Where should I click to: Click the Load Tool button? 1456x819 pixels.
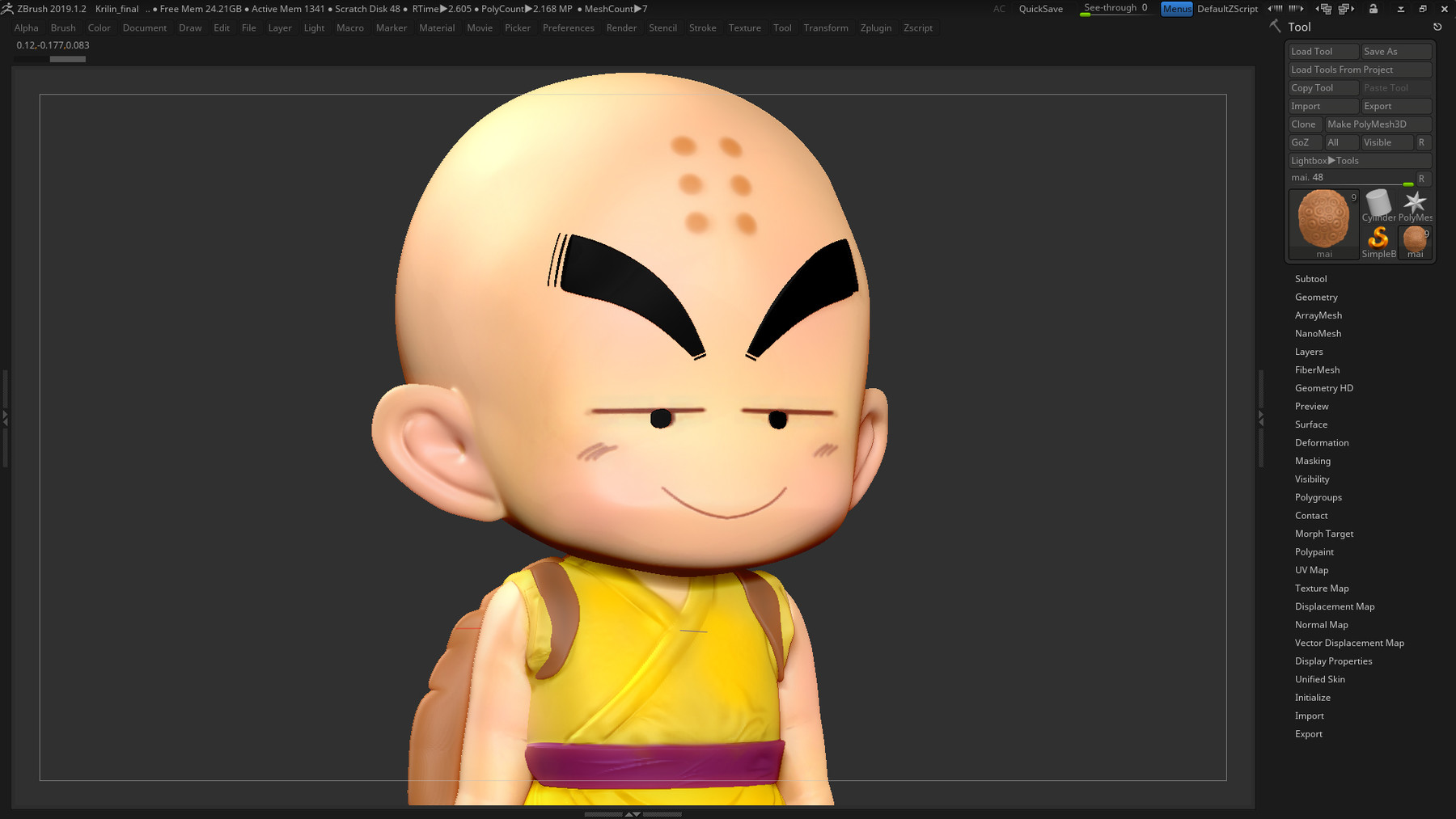point(1323,52)
